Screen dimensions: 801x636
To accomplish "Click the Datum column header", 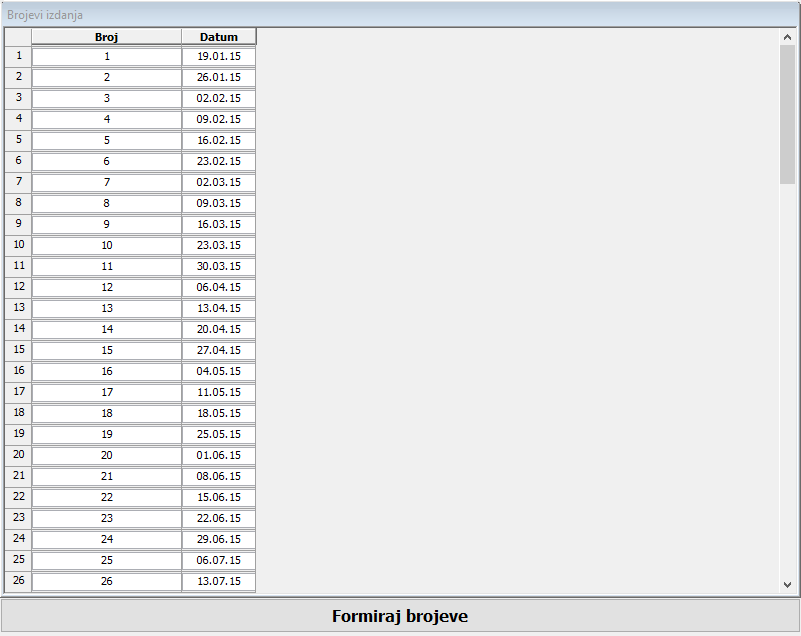I will click(219, 37).
